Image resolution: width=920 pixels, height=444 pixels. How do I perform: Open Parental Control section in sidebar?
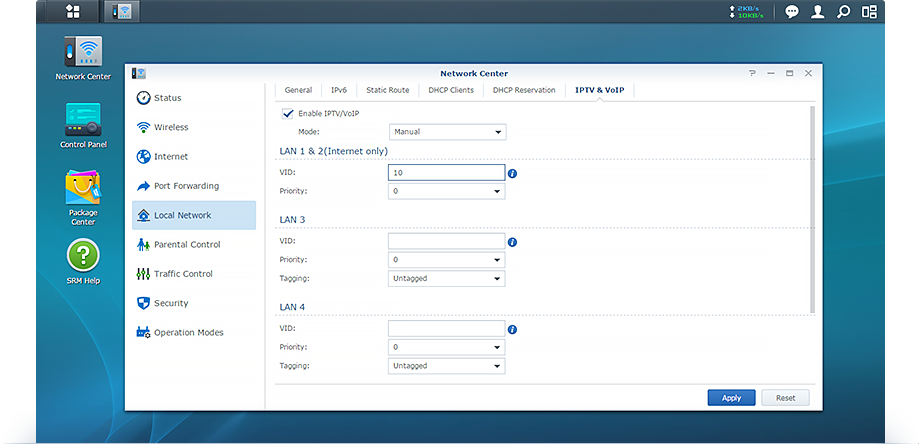187,244
